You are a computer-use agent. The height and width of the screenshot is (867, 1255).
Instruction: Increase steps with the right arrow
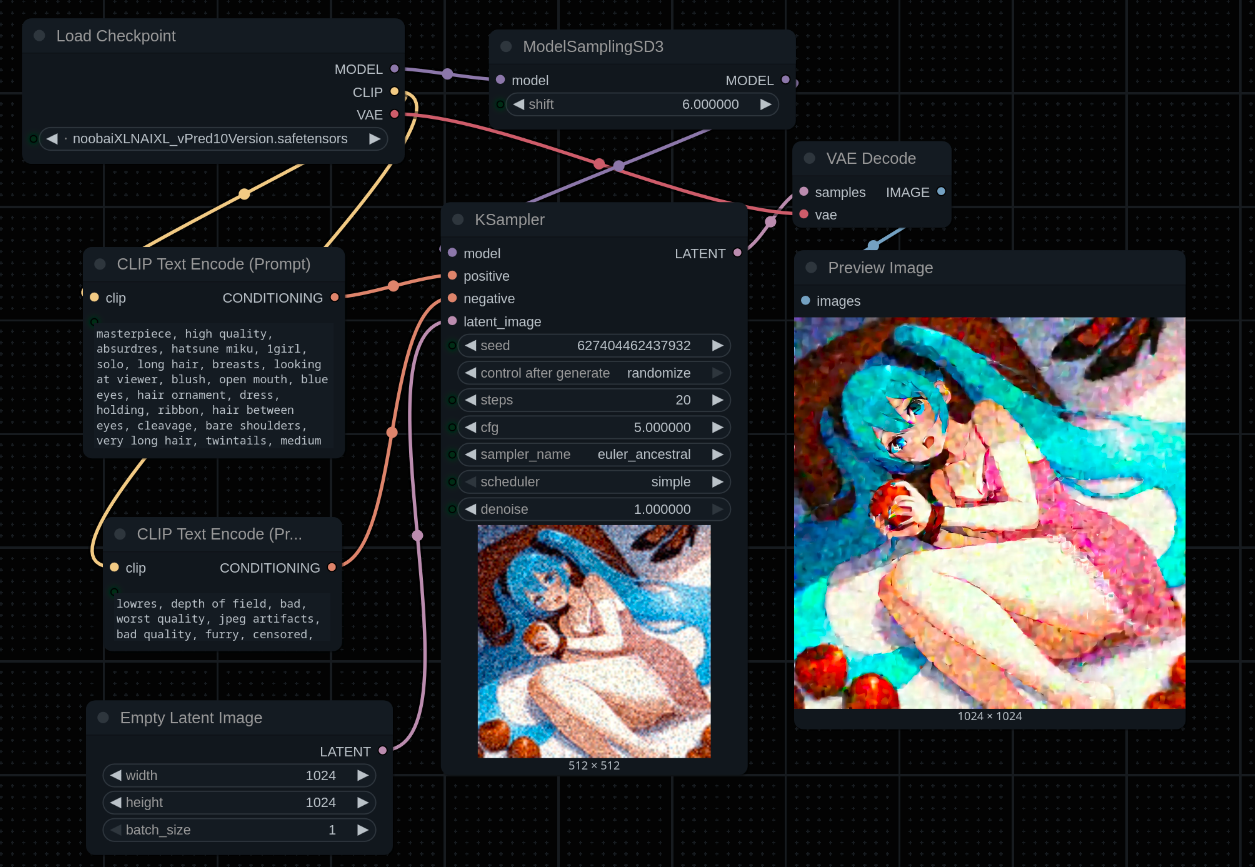[717, 400]
